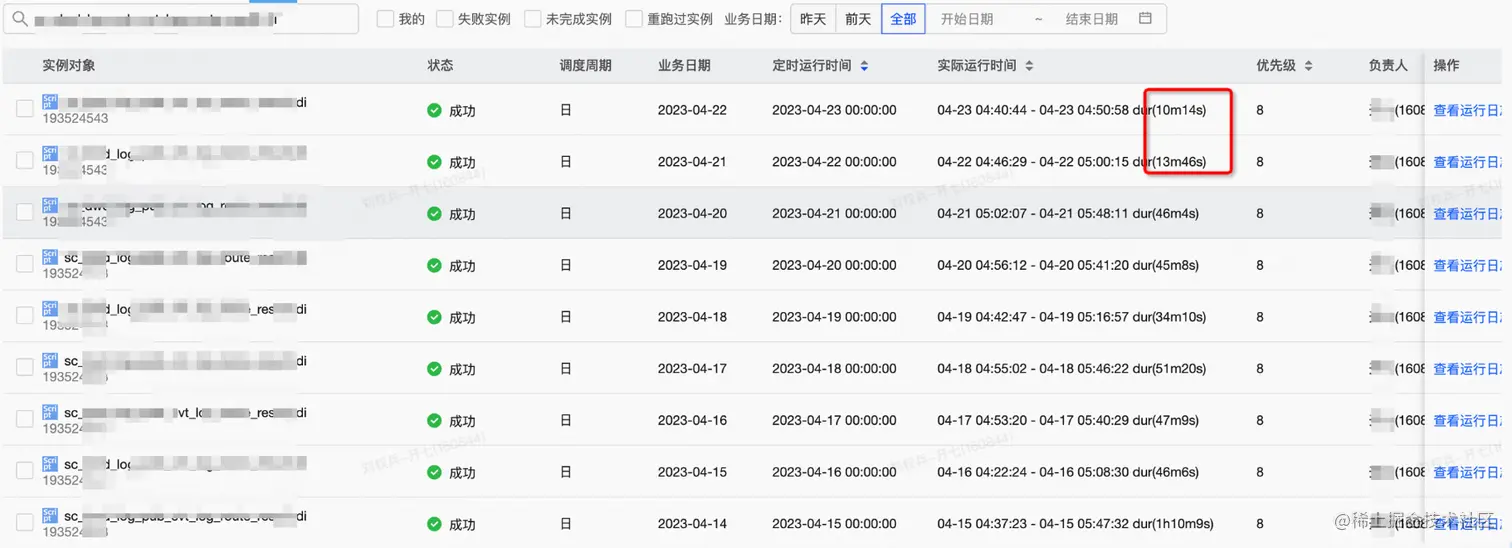Select the row checkbox for 2023-04-14 instance
This screenshot has height=548, width=1512.
(24, 523)
